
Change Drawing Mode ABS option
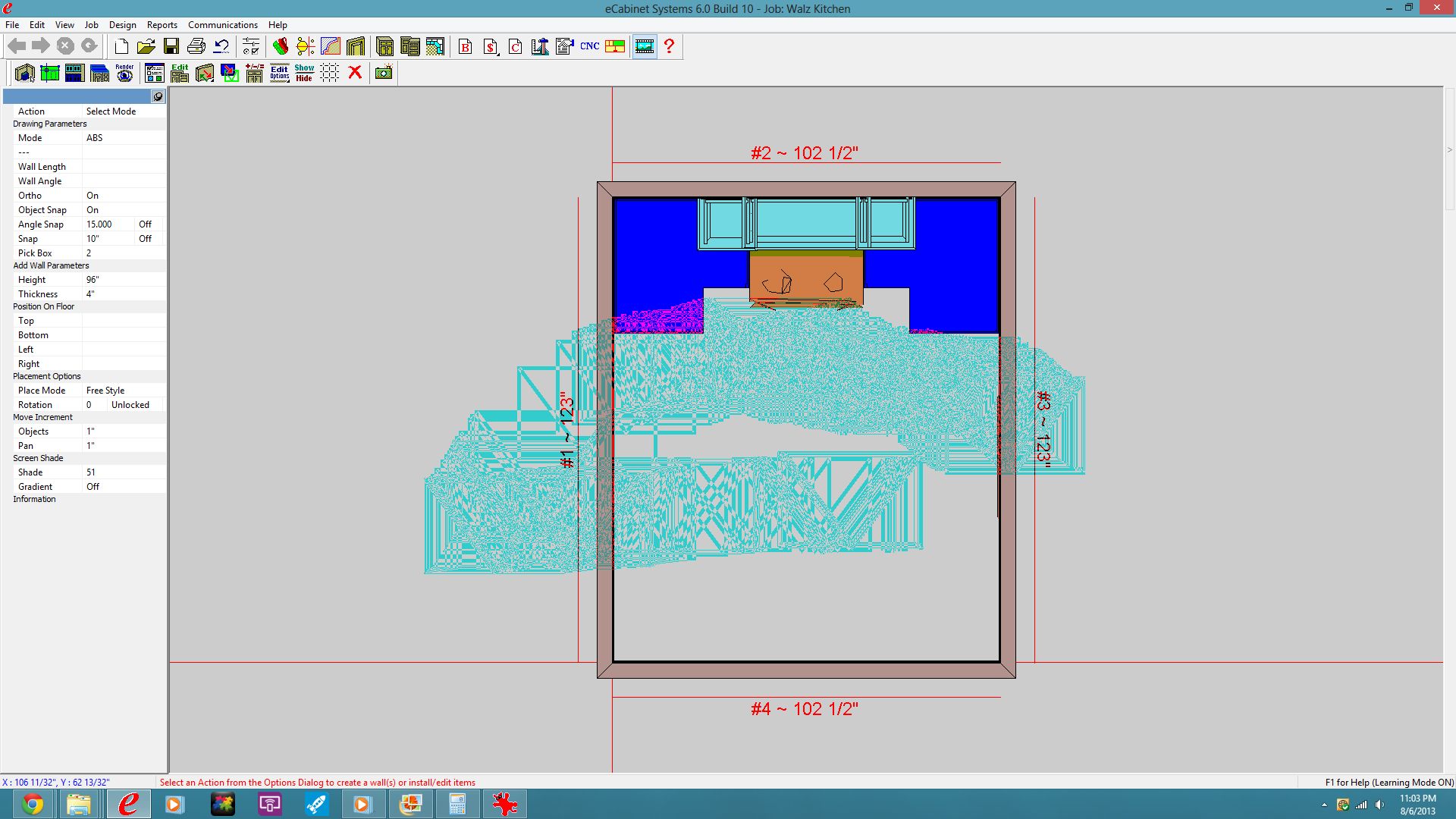coord(95,138)
